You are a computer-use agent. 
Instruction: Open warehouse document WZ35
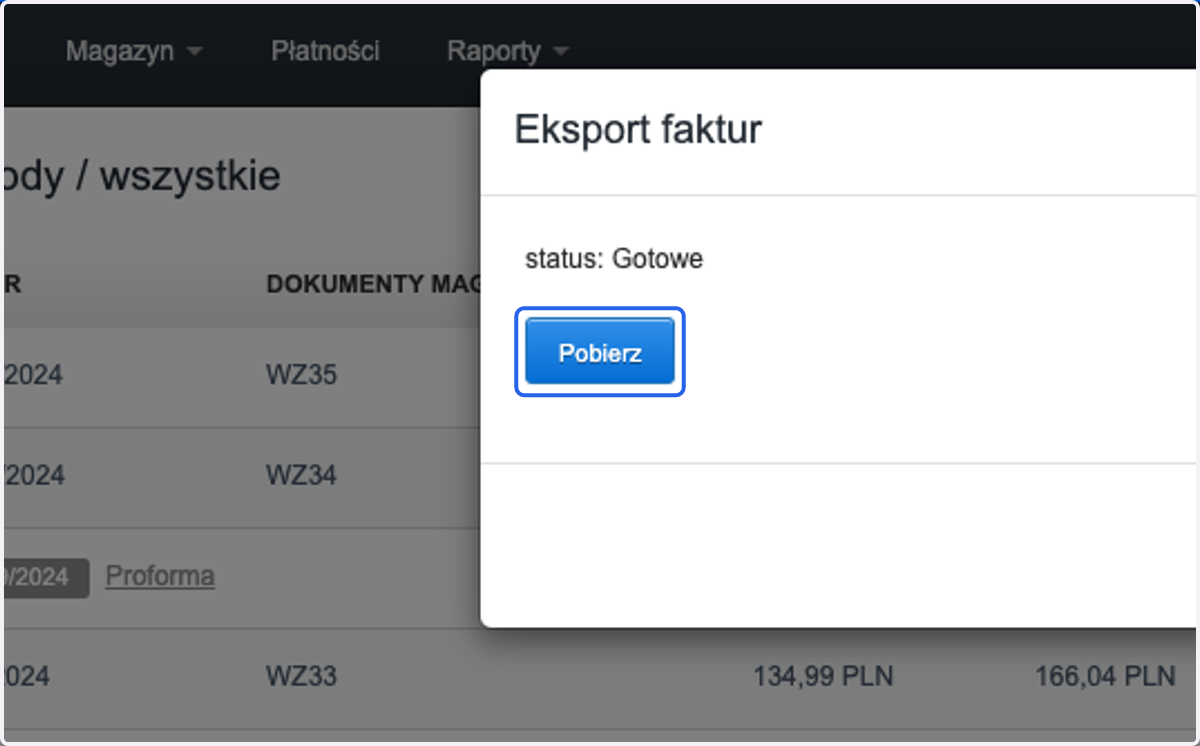[x=301, y=375]
